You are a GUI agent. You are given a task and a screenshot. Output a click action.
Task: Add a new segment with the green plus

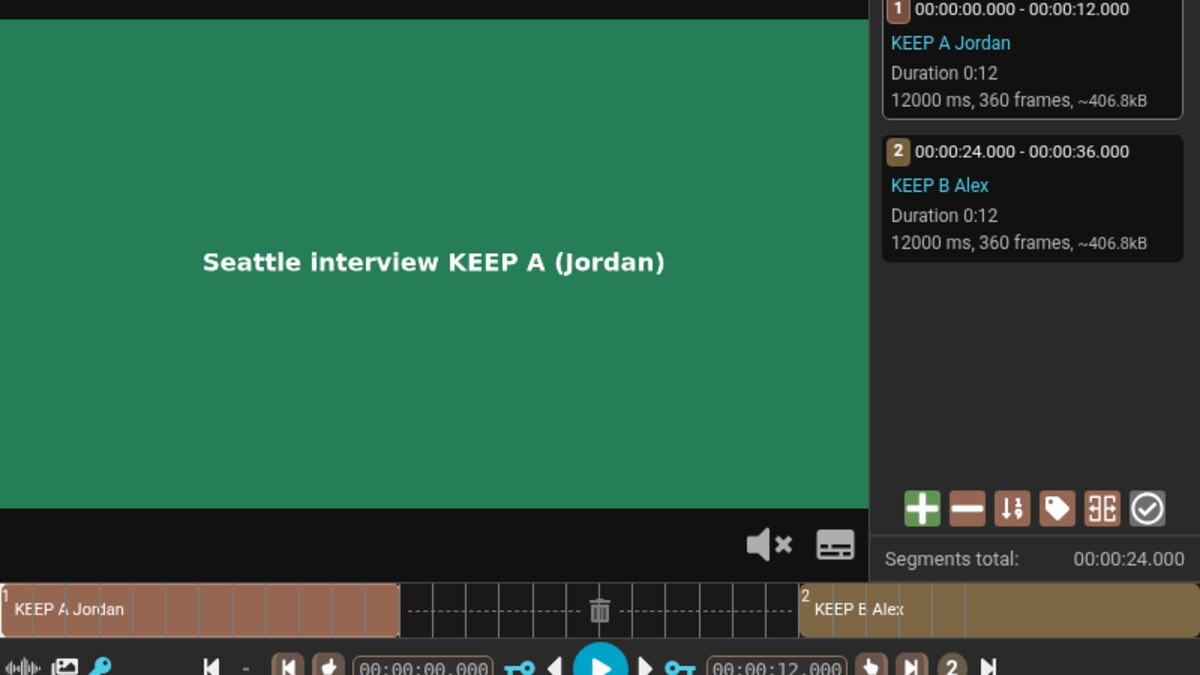(922, 509)
